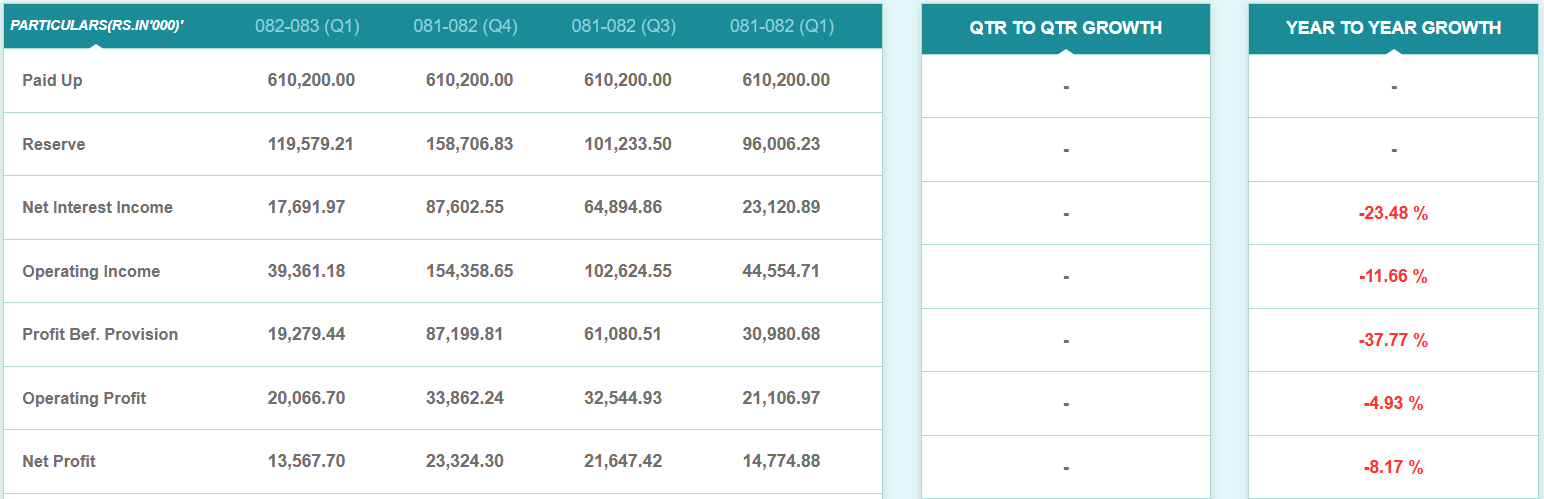The width and height of the screenshot is (1544, 499).
Task: Select the Paid Up row label
Action: pos(52,80)
